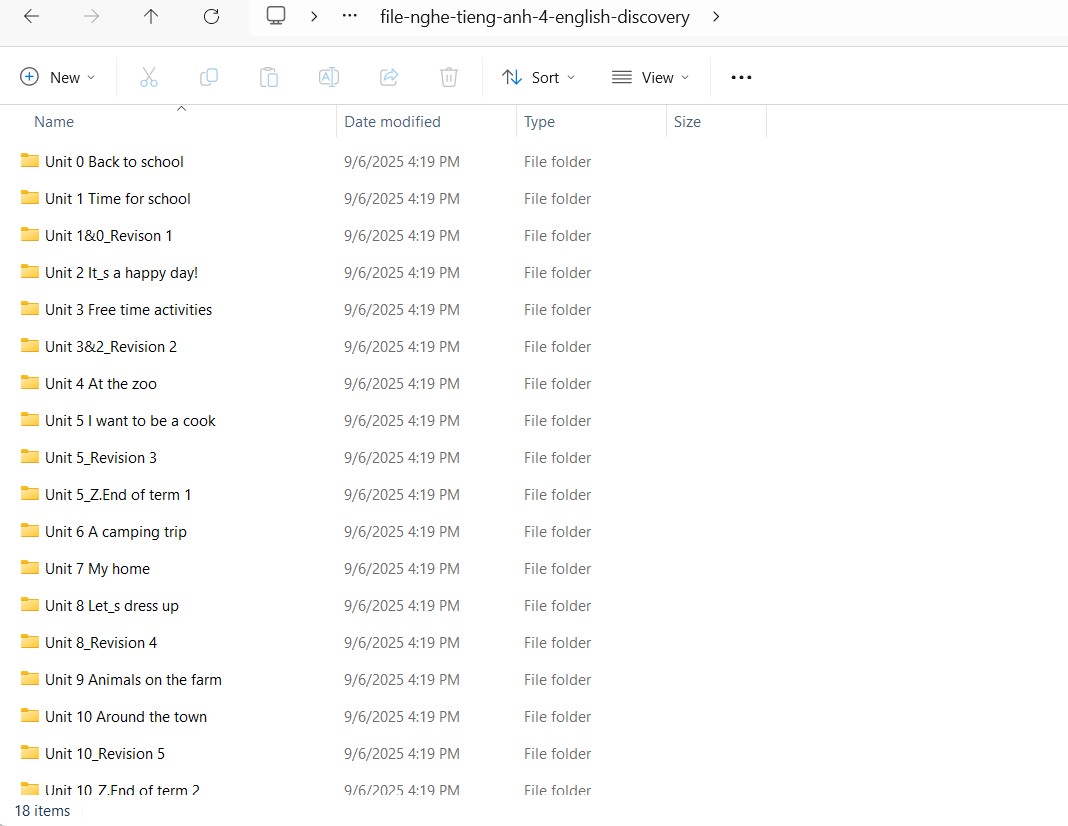
Task: Show hidden breadcrumb path ellipsis
Action: point(349,17)
